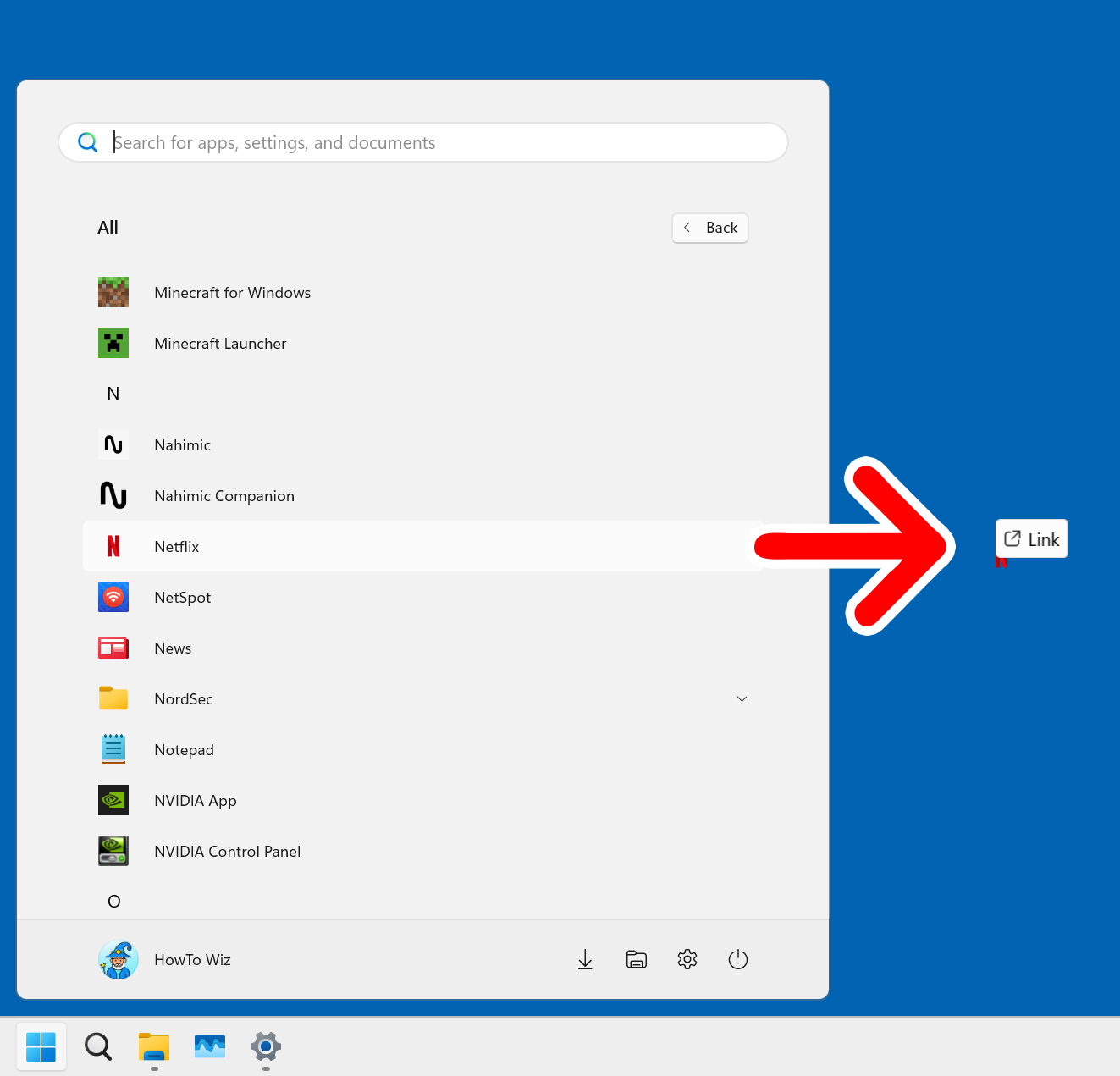Viewport: 1120px width, 1076px height.
Task: Open Settings from the Start menu footer
Action: [x=687, y=959]
